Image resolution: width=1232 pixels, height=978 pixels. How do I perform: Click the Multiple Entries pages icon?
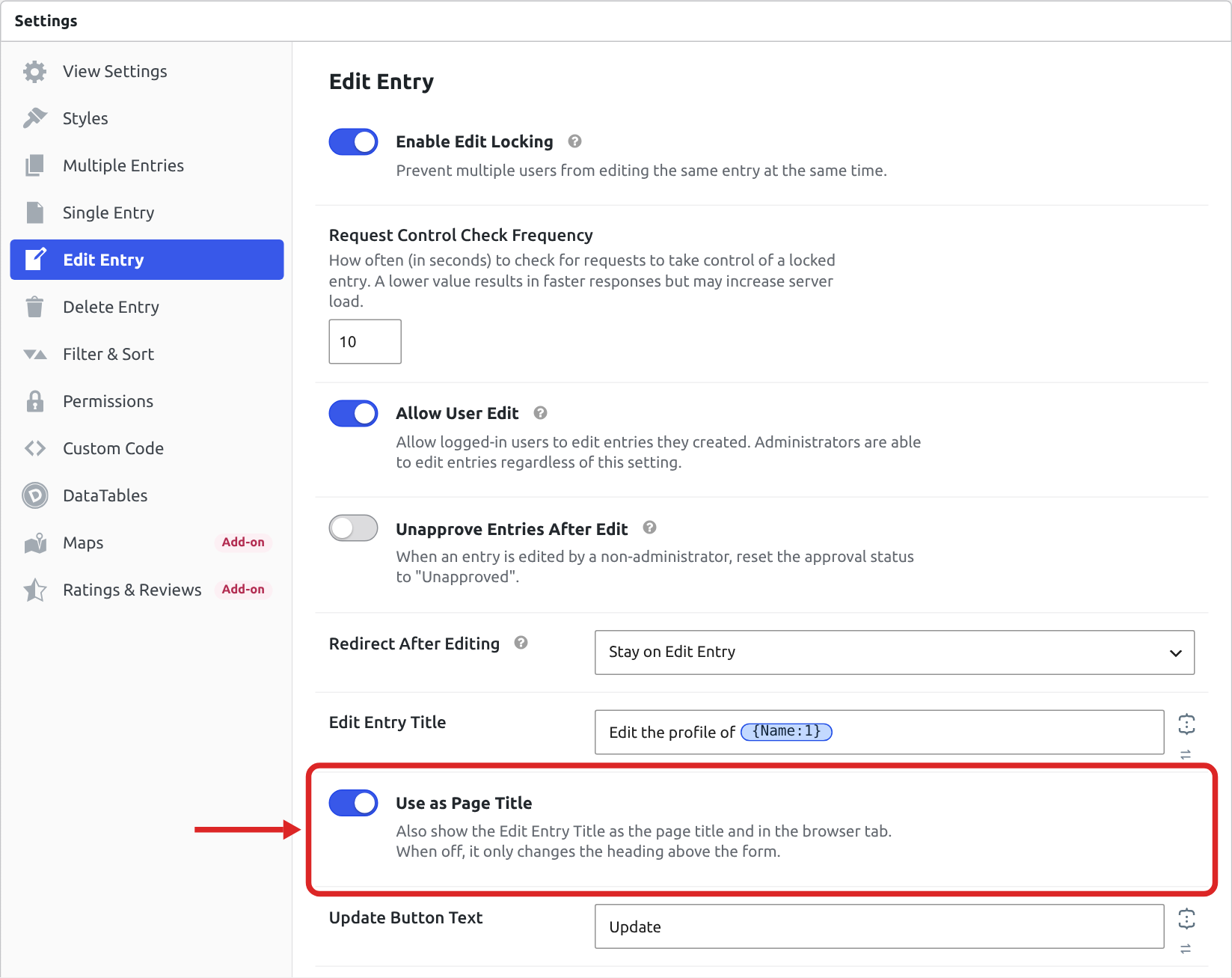coord(34,165)
